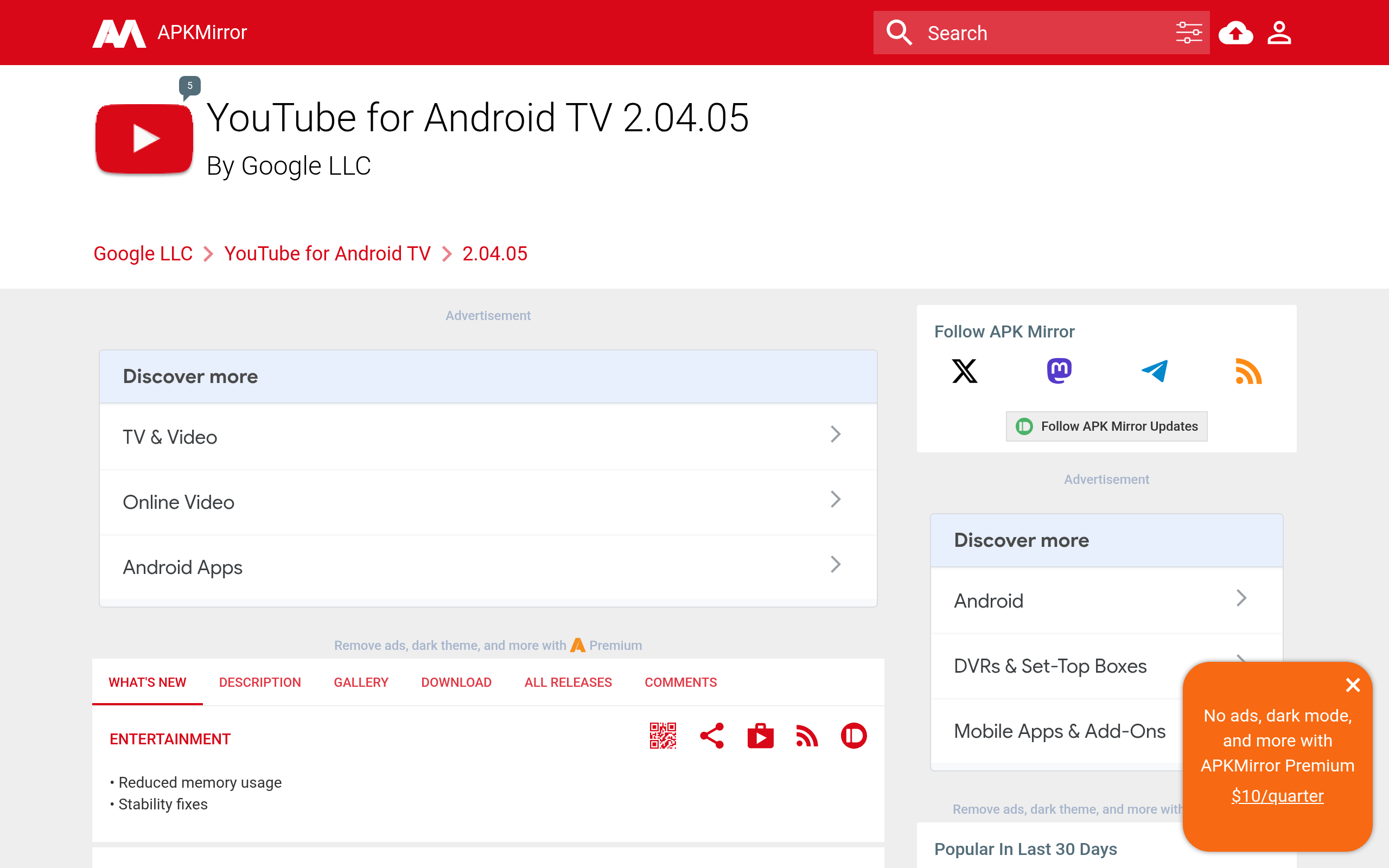Viewport: 1389px width, 868px height.
Task: Open the Play Store bag icon
Action: [x=761, y=736]
